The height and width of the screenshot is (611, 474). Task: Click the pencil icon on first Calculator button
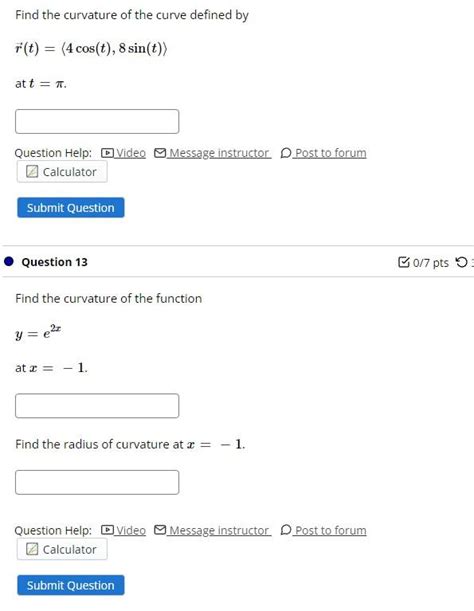coord(32,171)
